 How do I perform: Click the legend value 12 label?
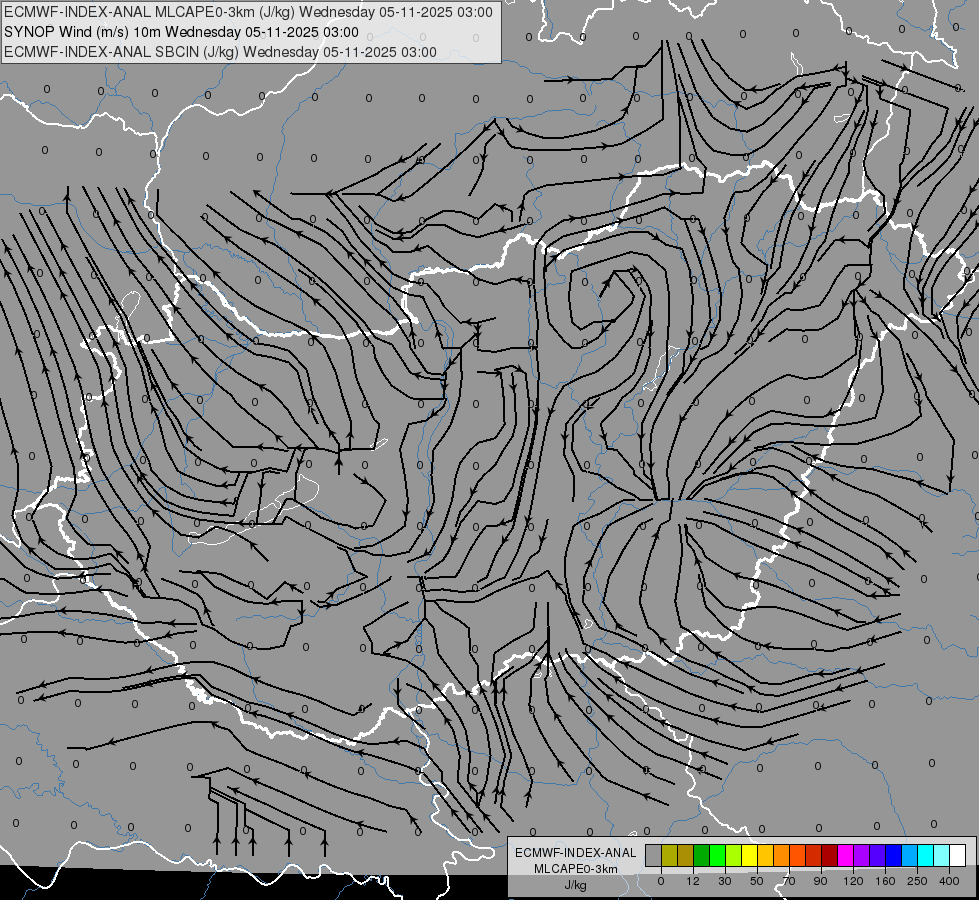coord(693,881)
